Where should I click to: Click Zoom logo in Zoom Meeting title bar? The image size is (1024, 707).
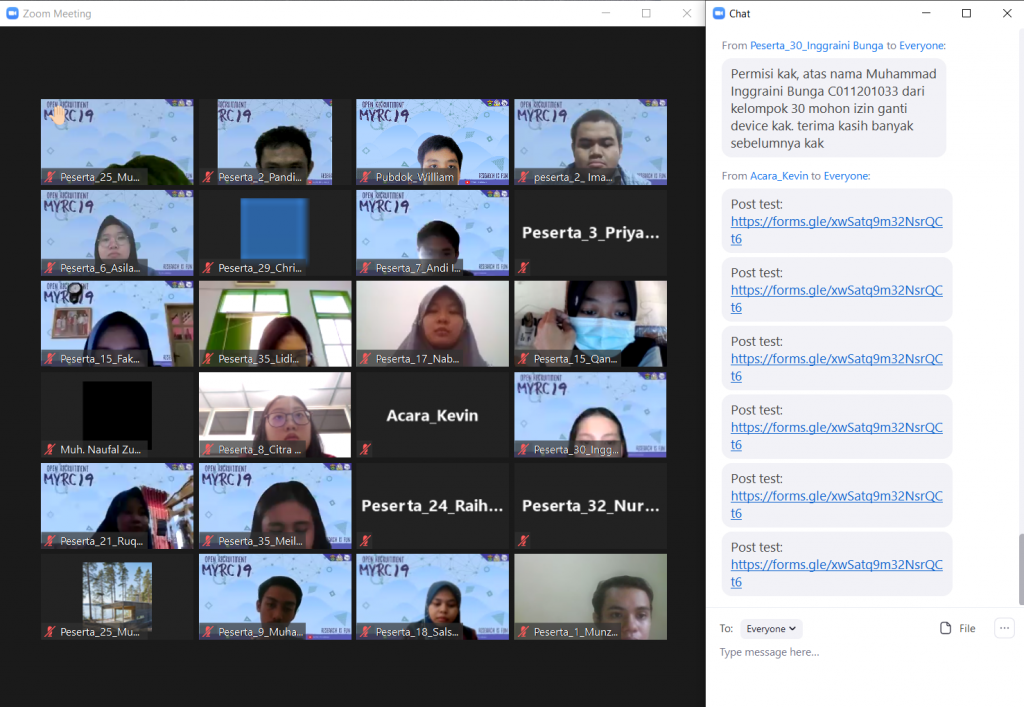[x=12, y=13]
